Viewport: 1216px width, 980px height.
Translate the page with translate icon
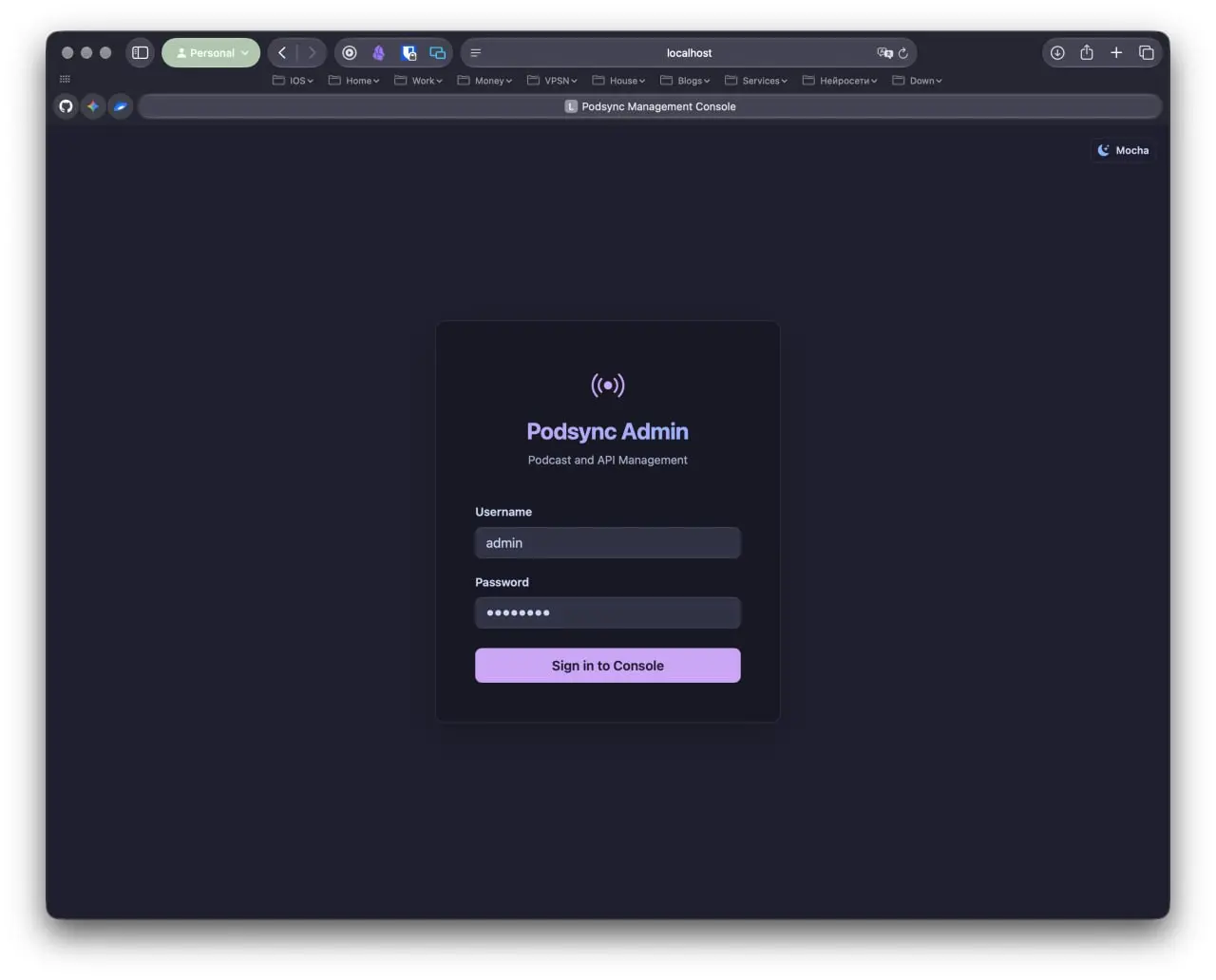[x=884, y=53]
